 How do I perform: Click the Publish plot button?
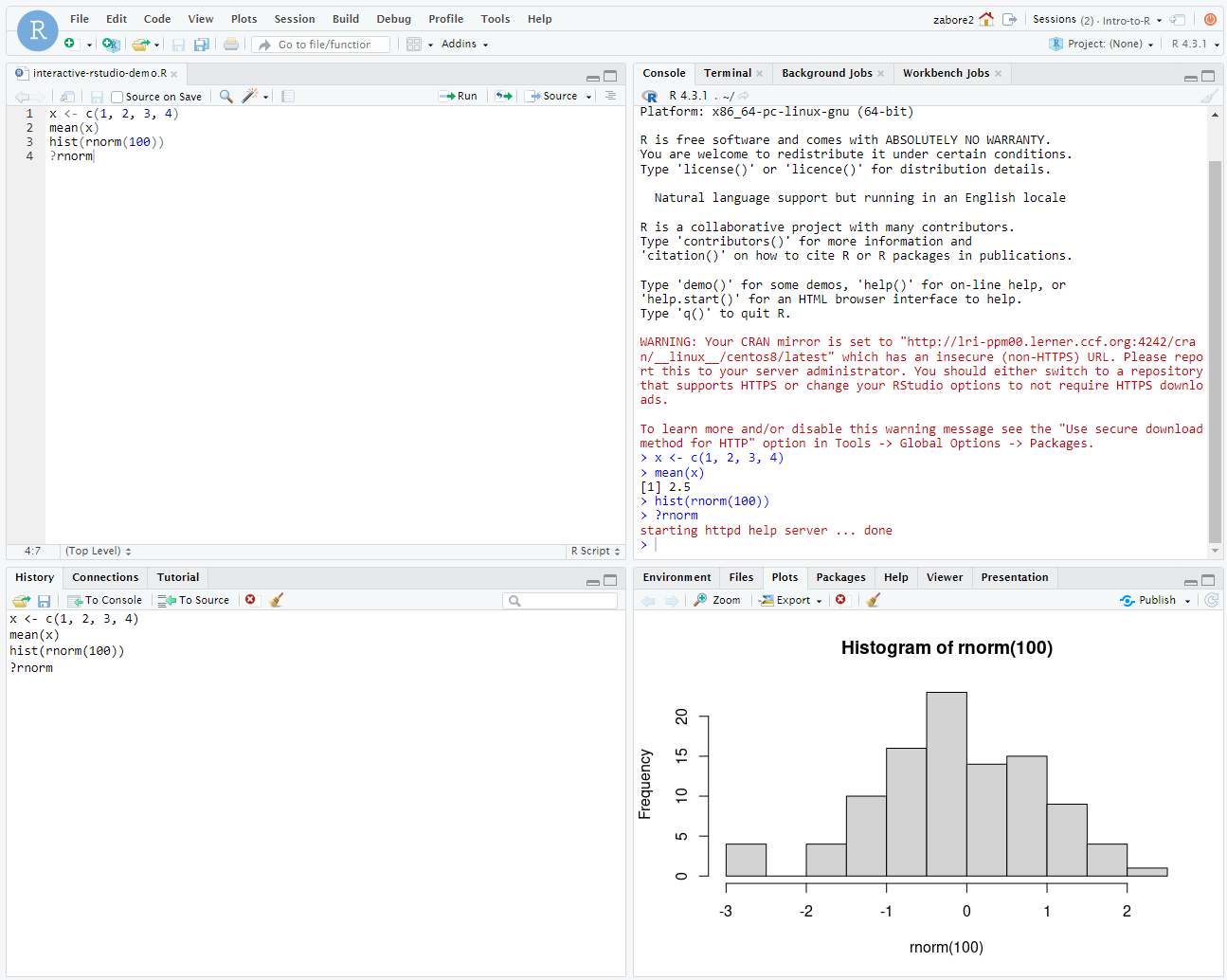click(x=1148, y=600)
